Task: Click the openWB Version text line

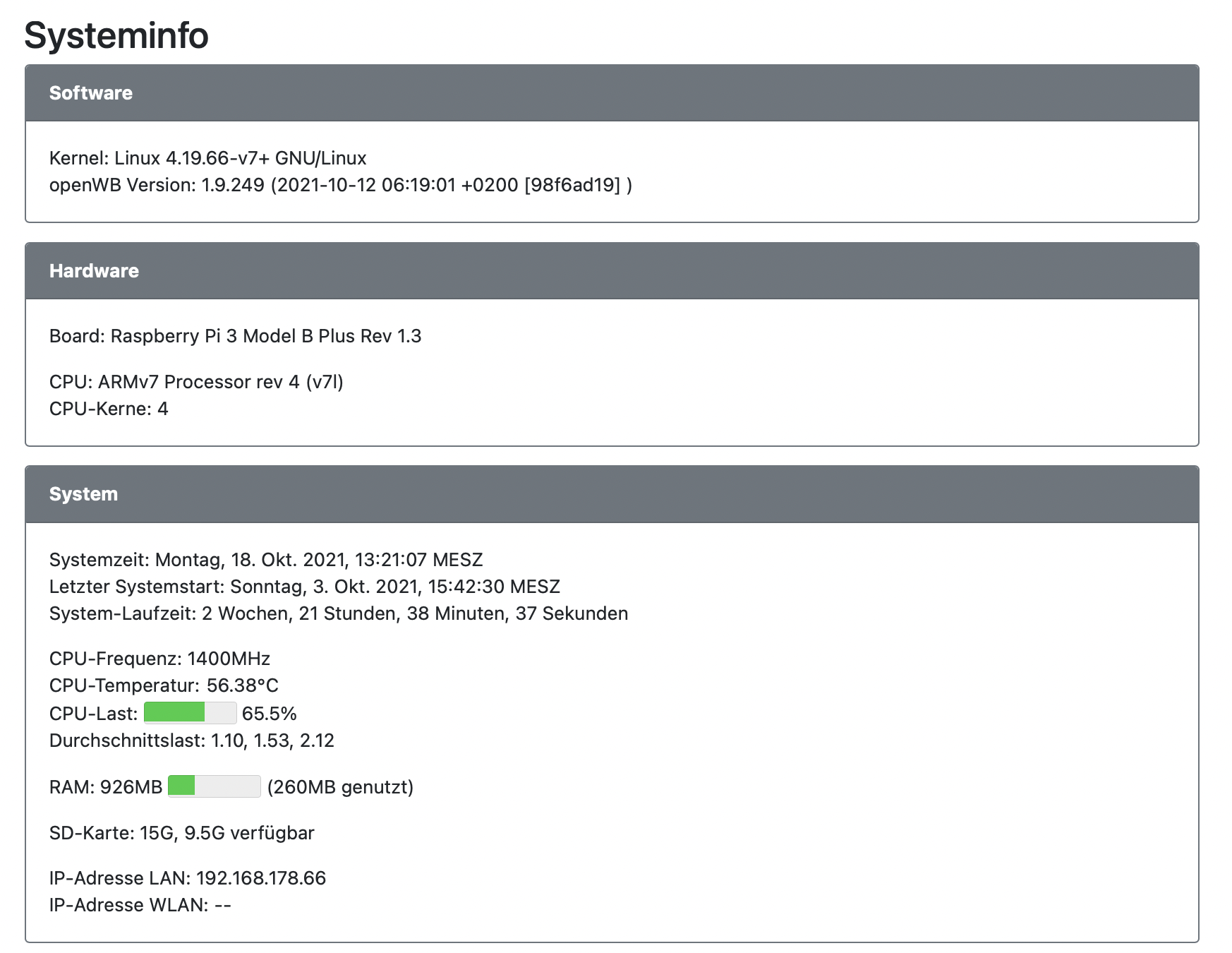Action: click(x=340, y=185)
